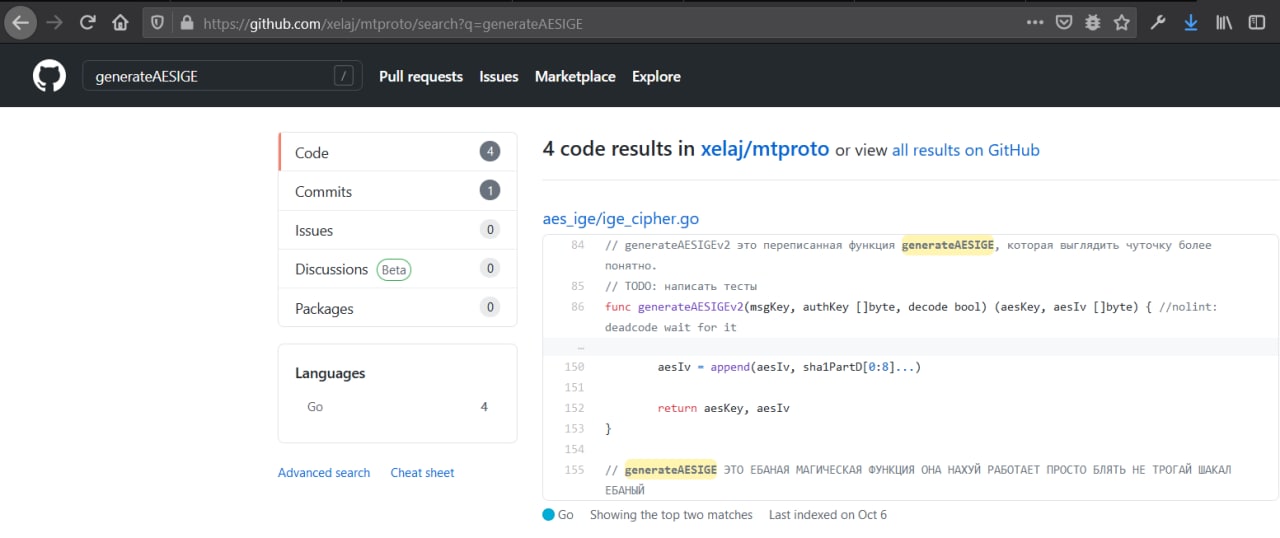Go to GitHub home via Octocat logo
Screen dimensions: 1280x538
[49, 76]
